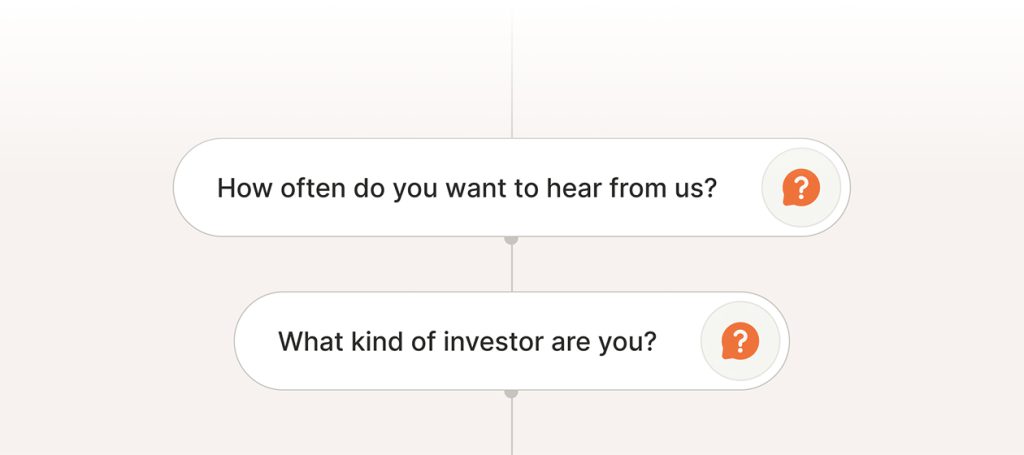The image size is (1024, 455).
Task: Click the orange question icon on the investor node
Action: tap(740, 341)
